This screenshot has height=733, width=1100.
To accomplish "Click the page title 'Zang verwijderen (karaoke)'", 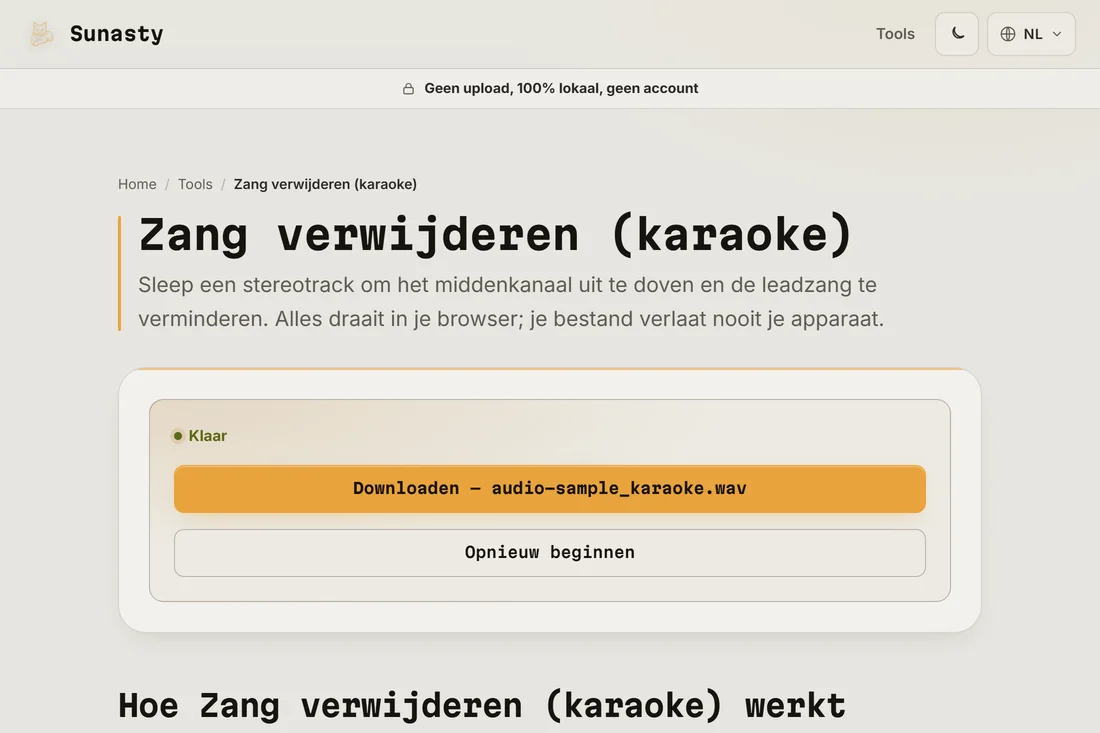I will [x=495, y=234].
